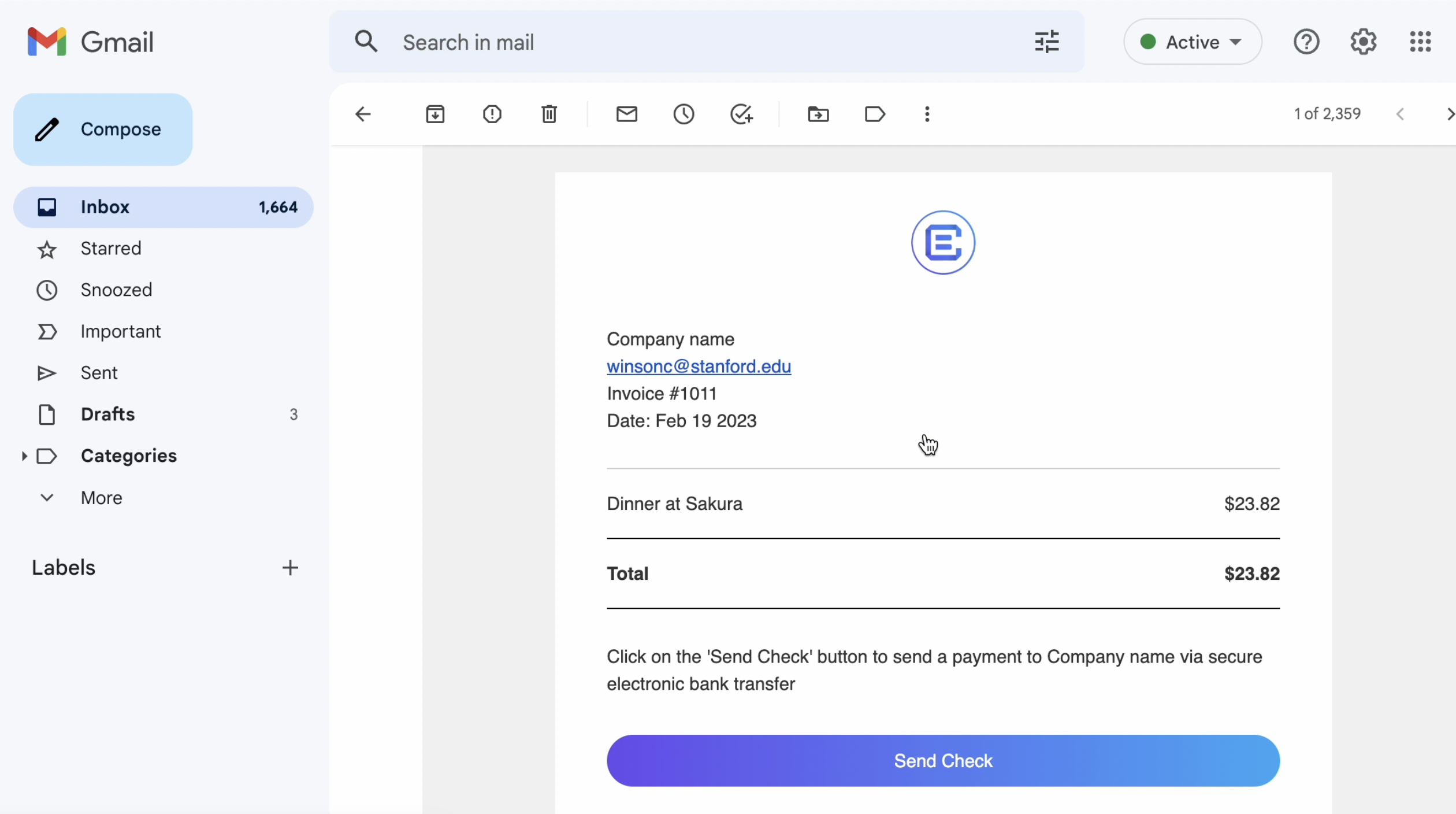Add this email to Tasks
Viewport: 1456px width, 814px height.
click(x=741, y=114)
